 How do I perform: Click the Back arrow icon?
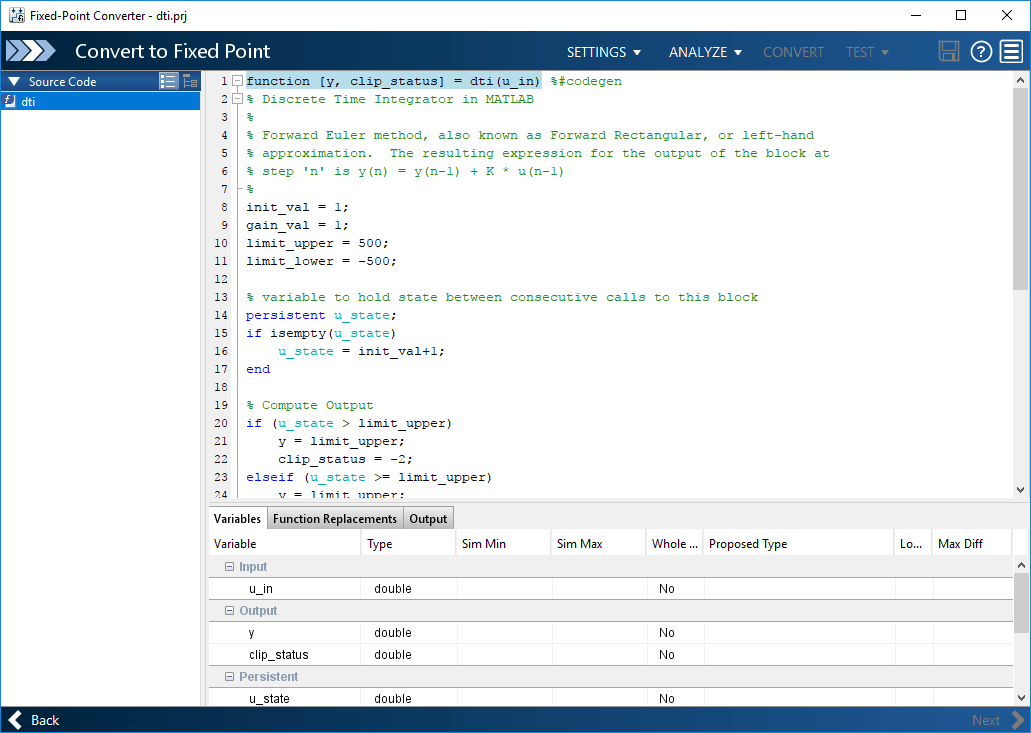pyautogui.click(x=17, y=720)
